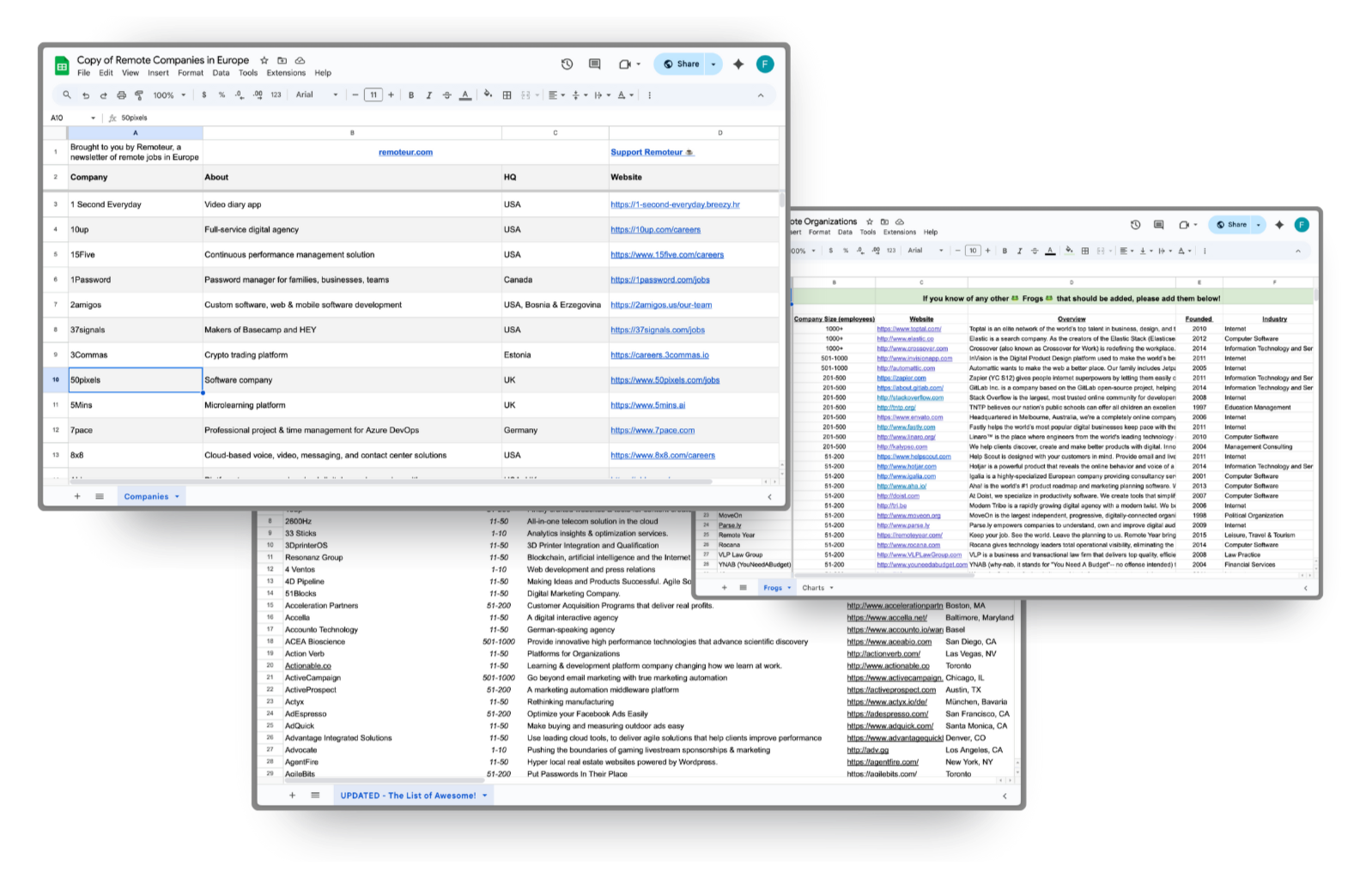Click Share button in Remote Companies window

[681, 64]
